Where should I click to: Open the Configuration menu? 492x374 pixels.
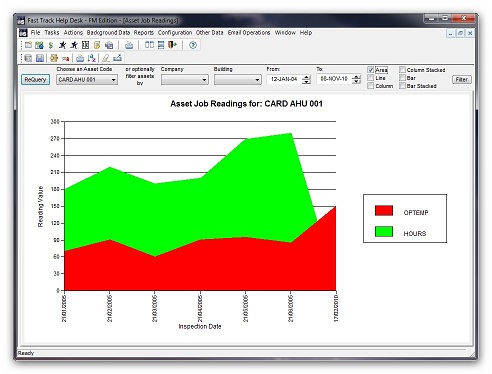(x=175, y=33)
